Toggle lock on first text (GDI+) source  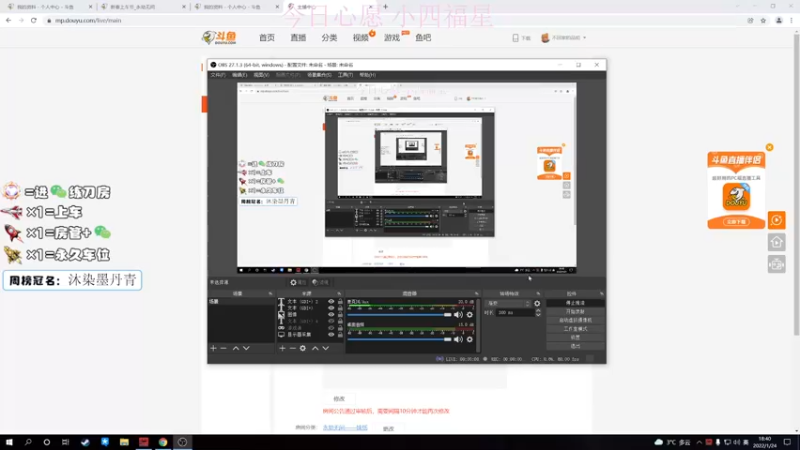[340, 302]
